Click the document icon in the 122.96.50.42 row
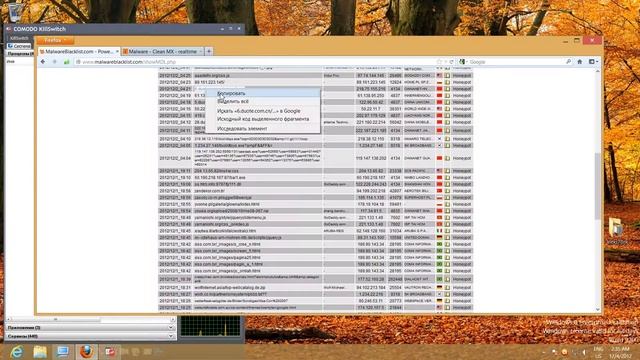 pyautogui.click(x=447, y=102)
